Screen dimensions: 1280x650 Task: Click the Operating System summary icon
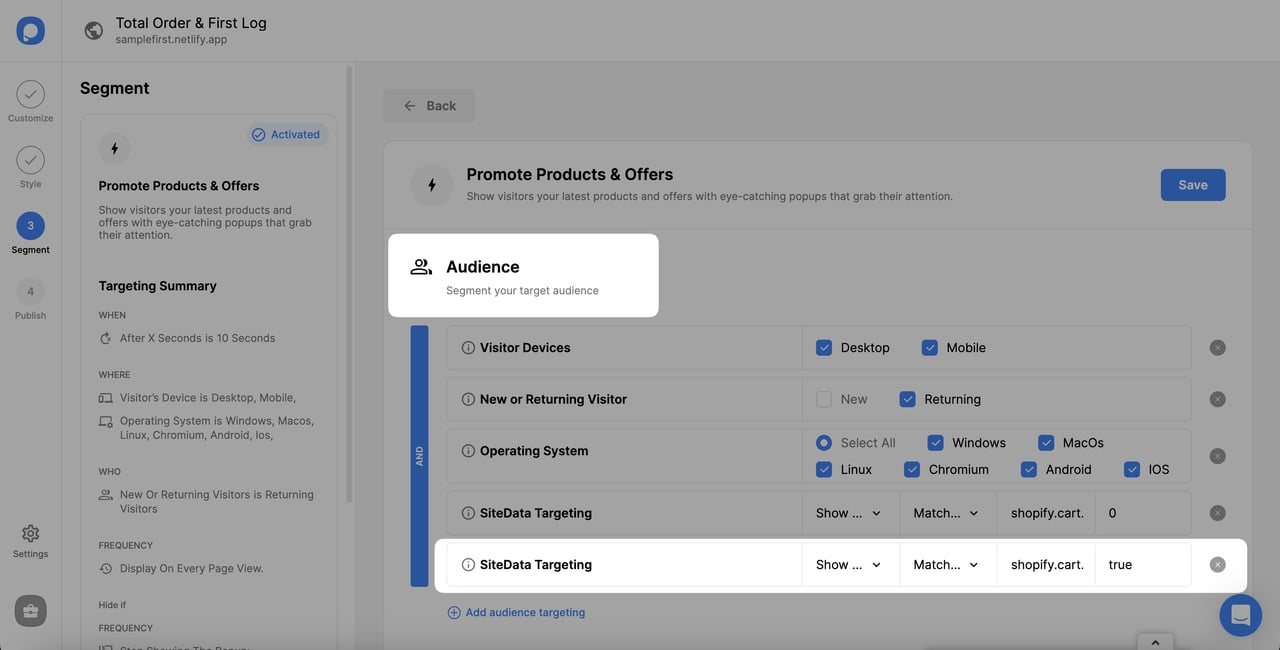pos(106,422)
